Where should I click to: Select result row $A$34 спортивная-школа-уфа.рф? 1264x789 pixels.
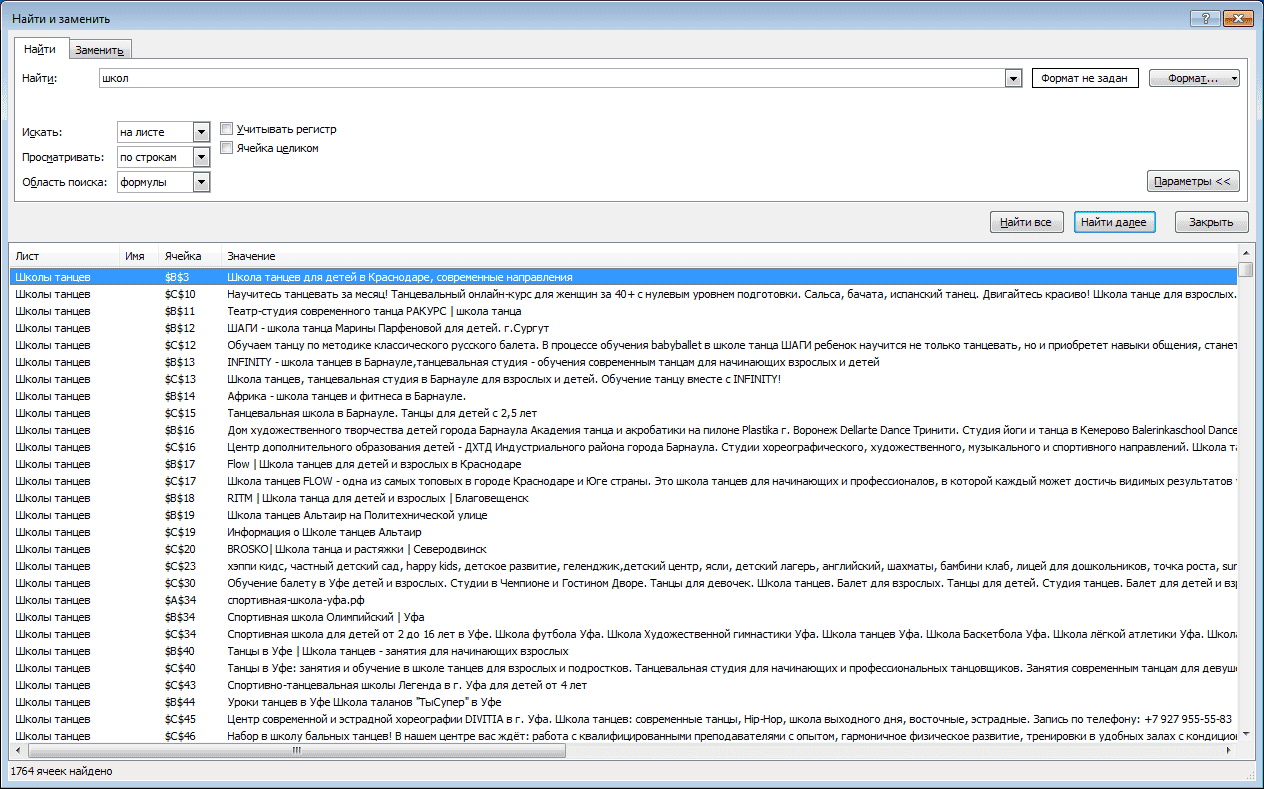point(623,600)
